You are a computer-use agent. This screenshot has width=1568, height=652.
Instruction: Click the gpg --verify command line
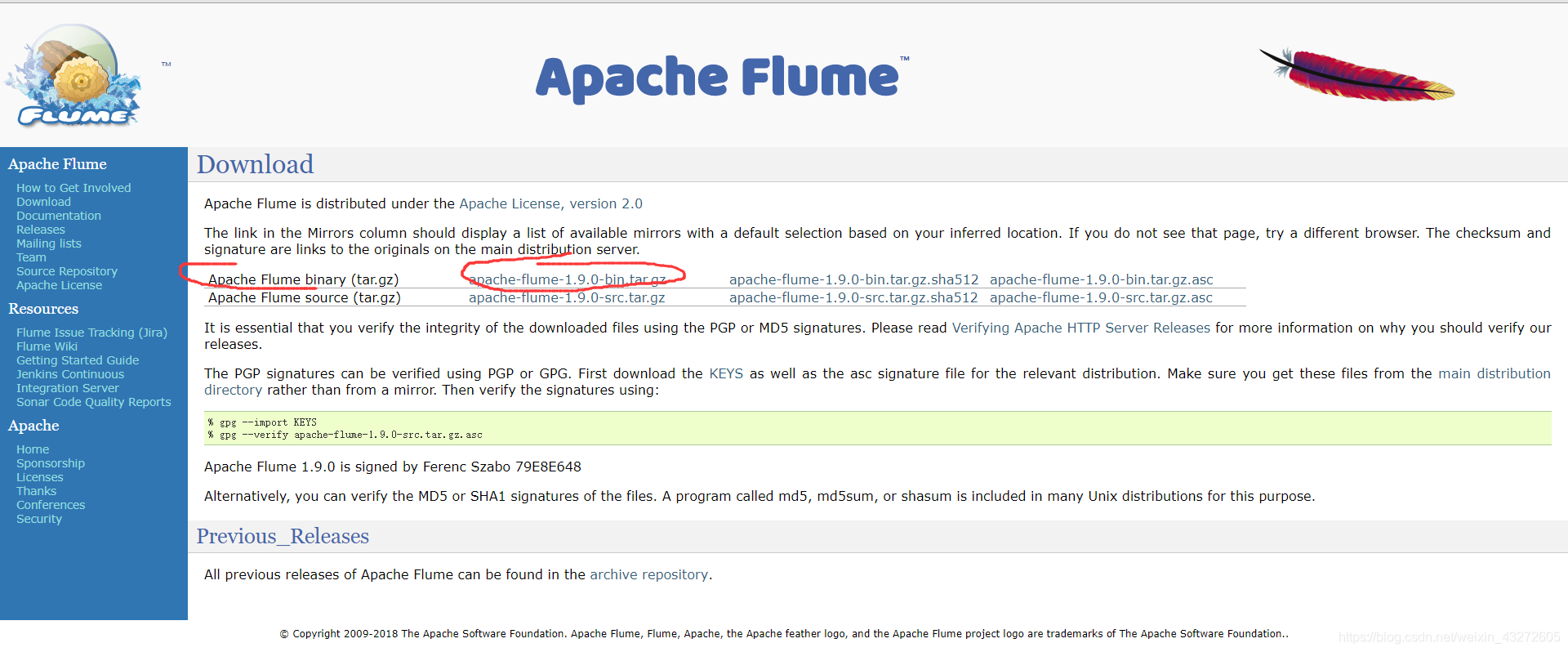[345, 435]
